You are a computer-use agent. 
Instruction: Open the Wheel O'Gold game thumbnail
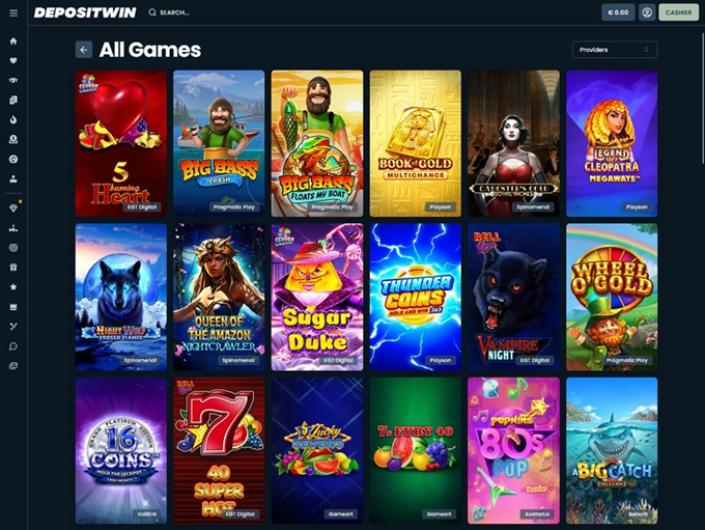point(611,297)
